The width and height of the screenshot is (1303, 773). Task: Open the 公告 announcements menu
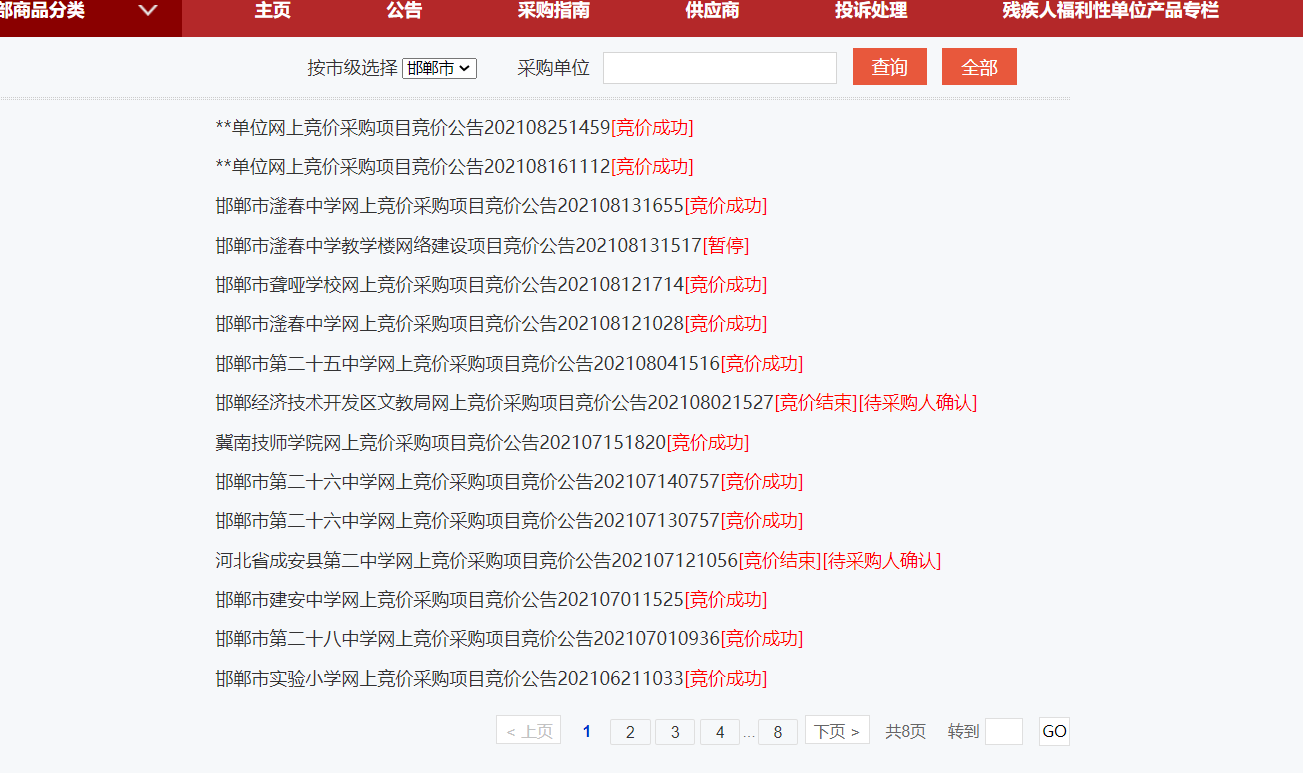(x=403, y=13)
